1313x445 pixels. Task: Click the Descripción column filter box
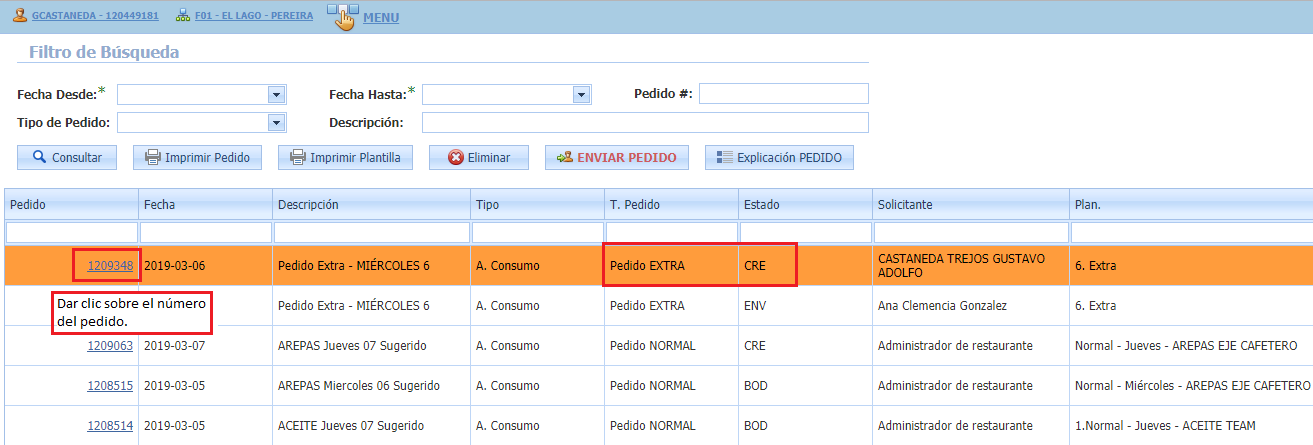(371, 232)
